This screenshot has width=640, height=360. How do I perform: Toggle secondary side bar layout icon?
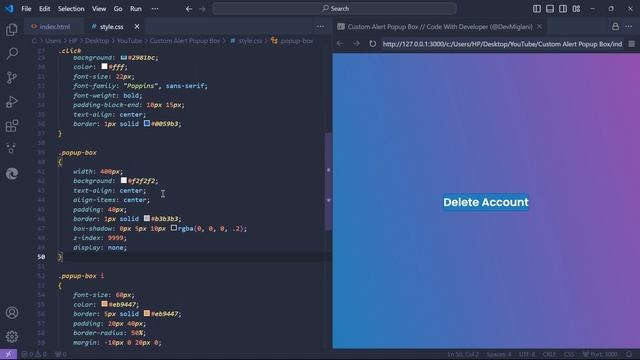[563, 9]
